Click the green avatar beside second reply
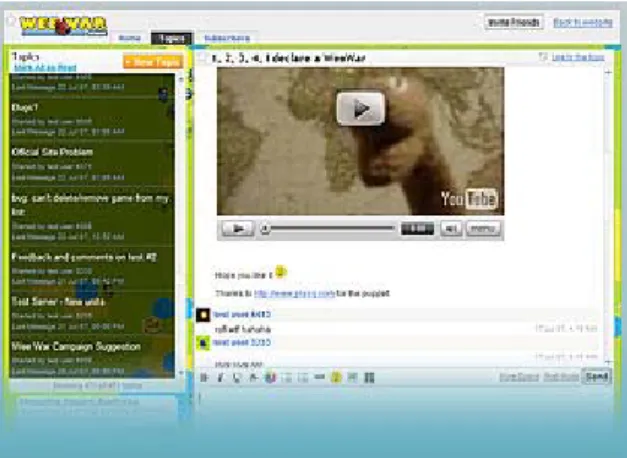Image resolution: width=627 pixels, height=458 pixels. coord(203,343)
